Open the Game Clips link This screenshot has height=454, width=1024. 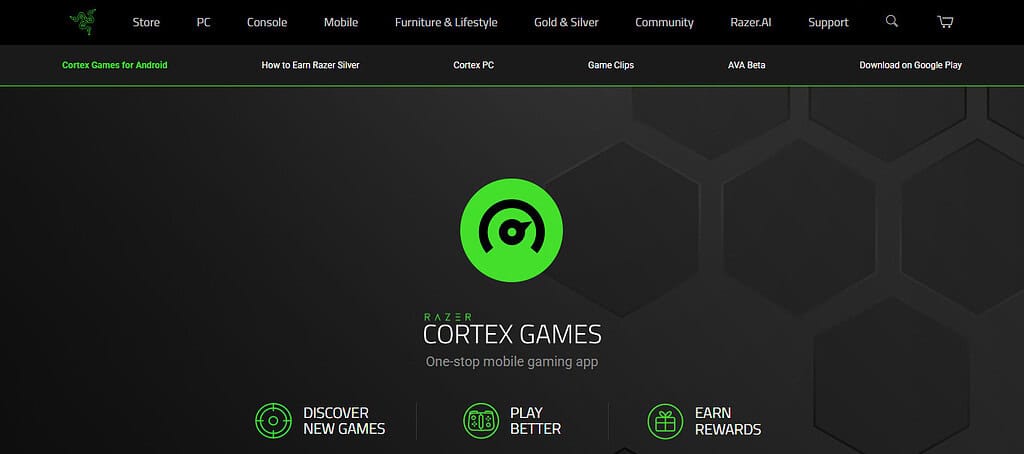click(x=611, y=65)
